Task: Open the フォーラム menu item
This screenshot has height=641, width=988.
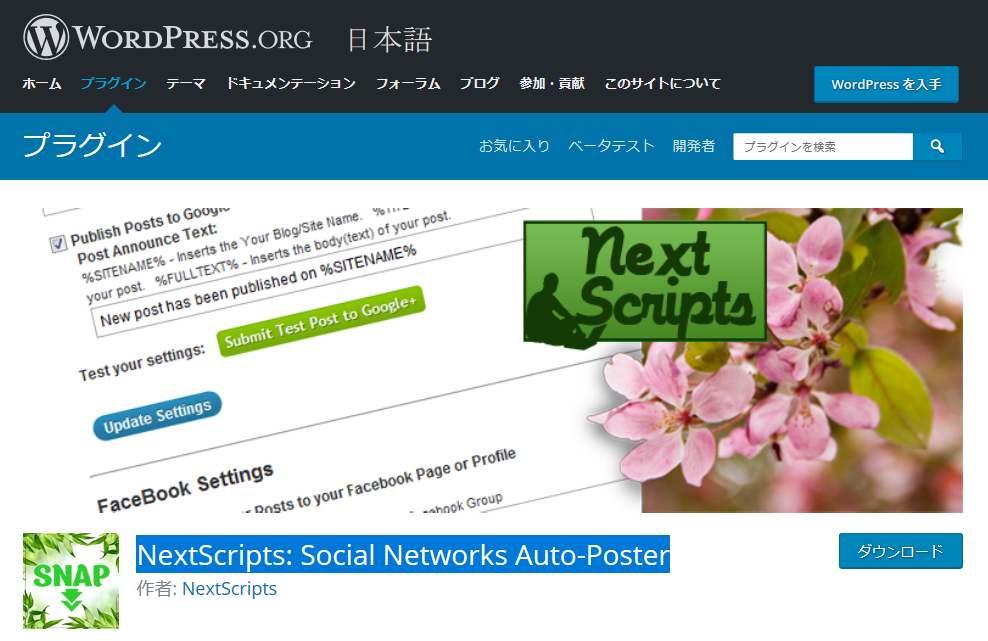Action: coord(408,83)
